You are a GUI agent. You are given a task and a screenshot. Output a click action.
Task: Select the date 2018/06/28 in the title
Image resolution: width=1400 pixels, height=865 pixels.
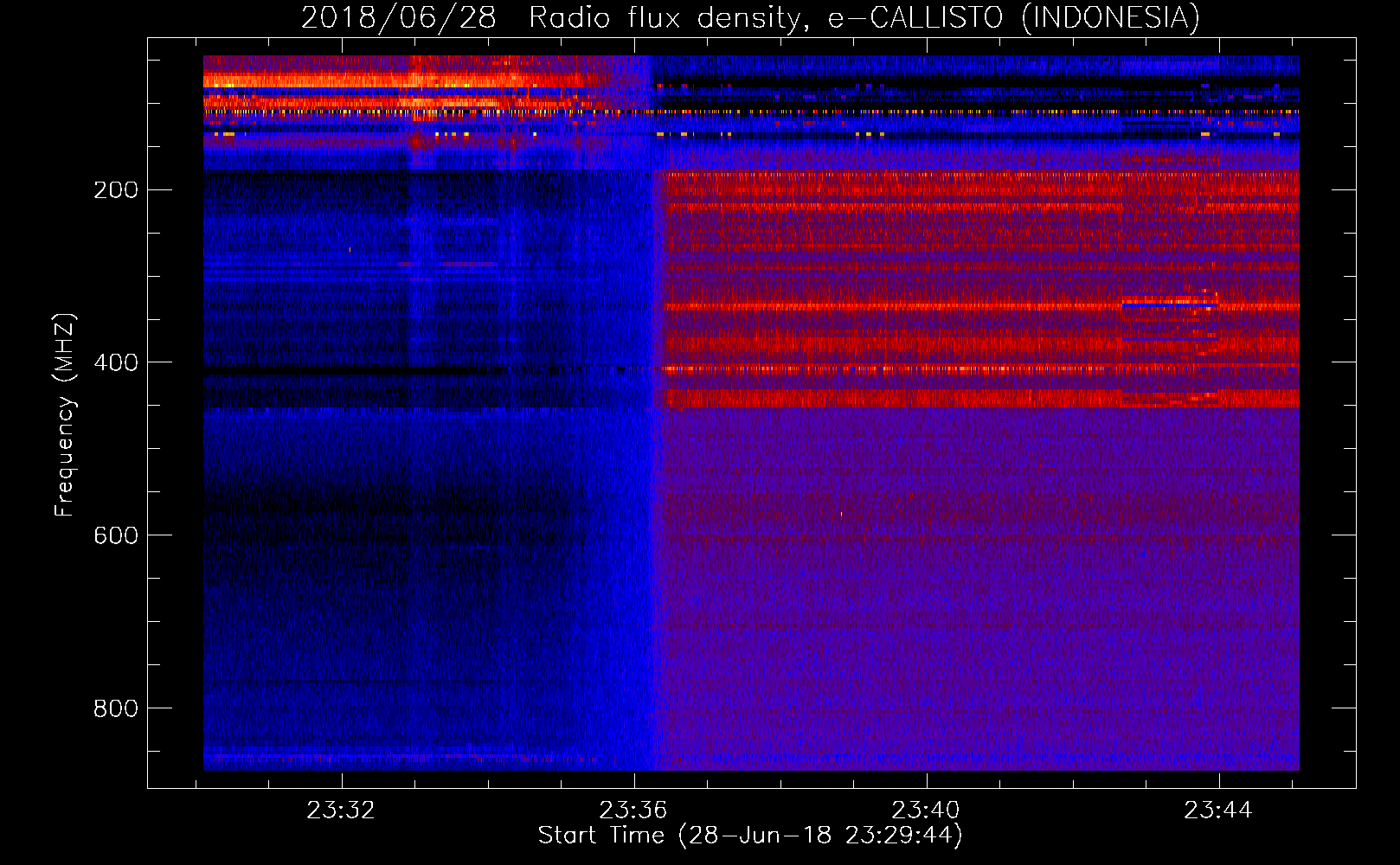[x=398, y=17]
